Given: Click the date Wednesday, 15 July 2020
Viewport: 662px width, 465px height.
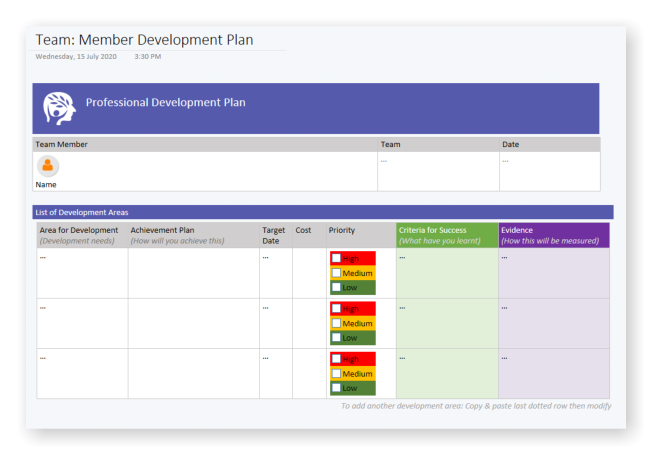Looking at the screenshot, I should [76, 57].
